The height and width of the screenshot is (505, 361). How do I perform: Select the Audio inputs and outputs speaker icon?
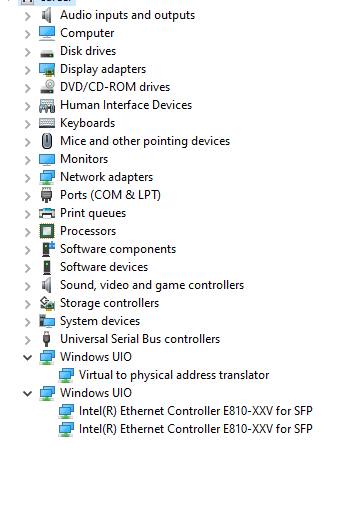47,15
